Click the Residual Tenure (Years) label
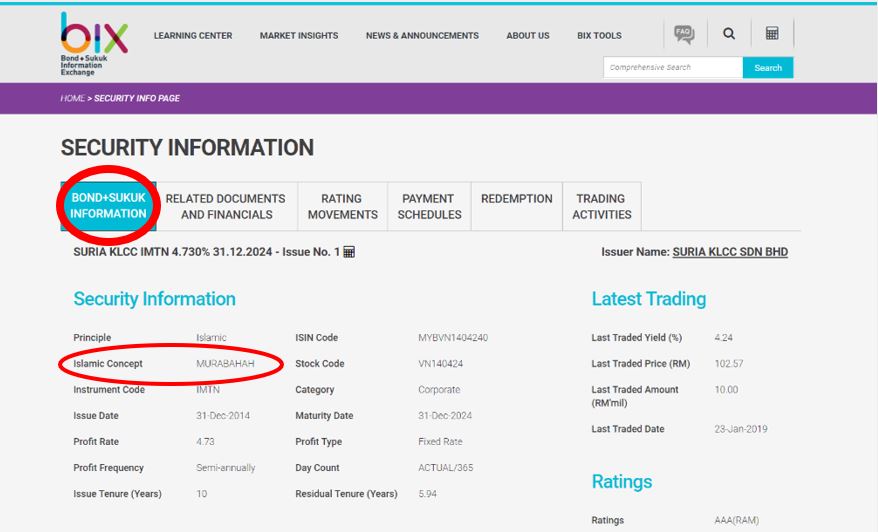878x532 pixels. 346,494
